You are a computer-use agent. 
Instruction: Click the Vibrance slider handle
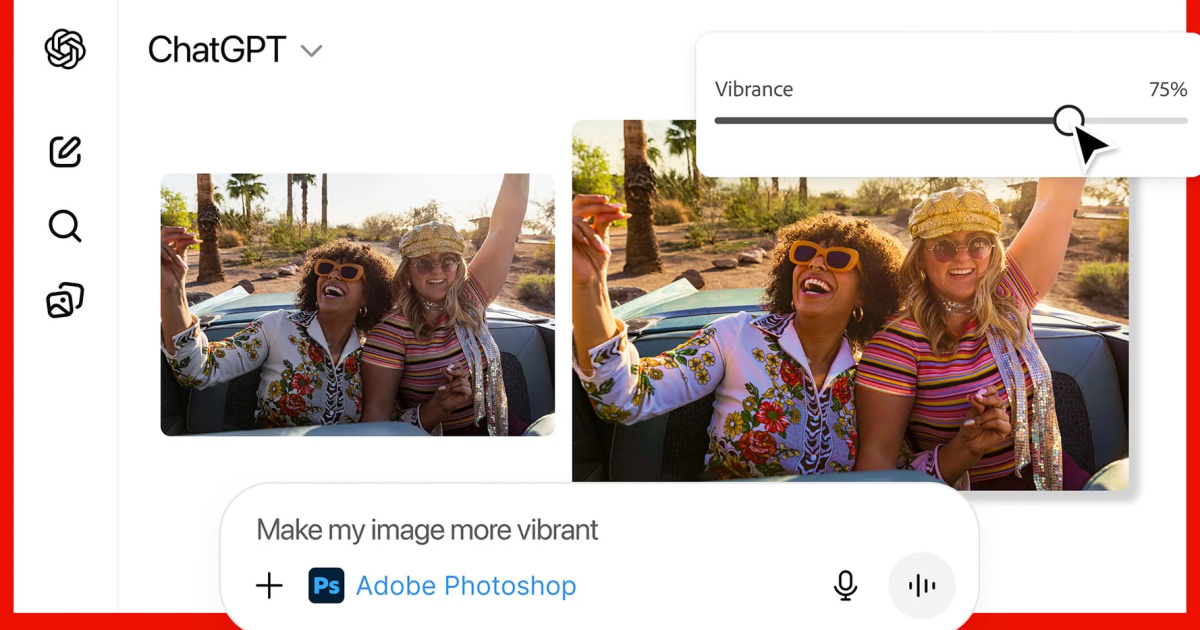[x=1069, y=120]
